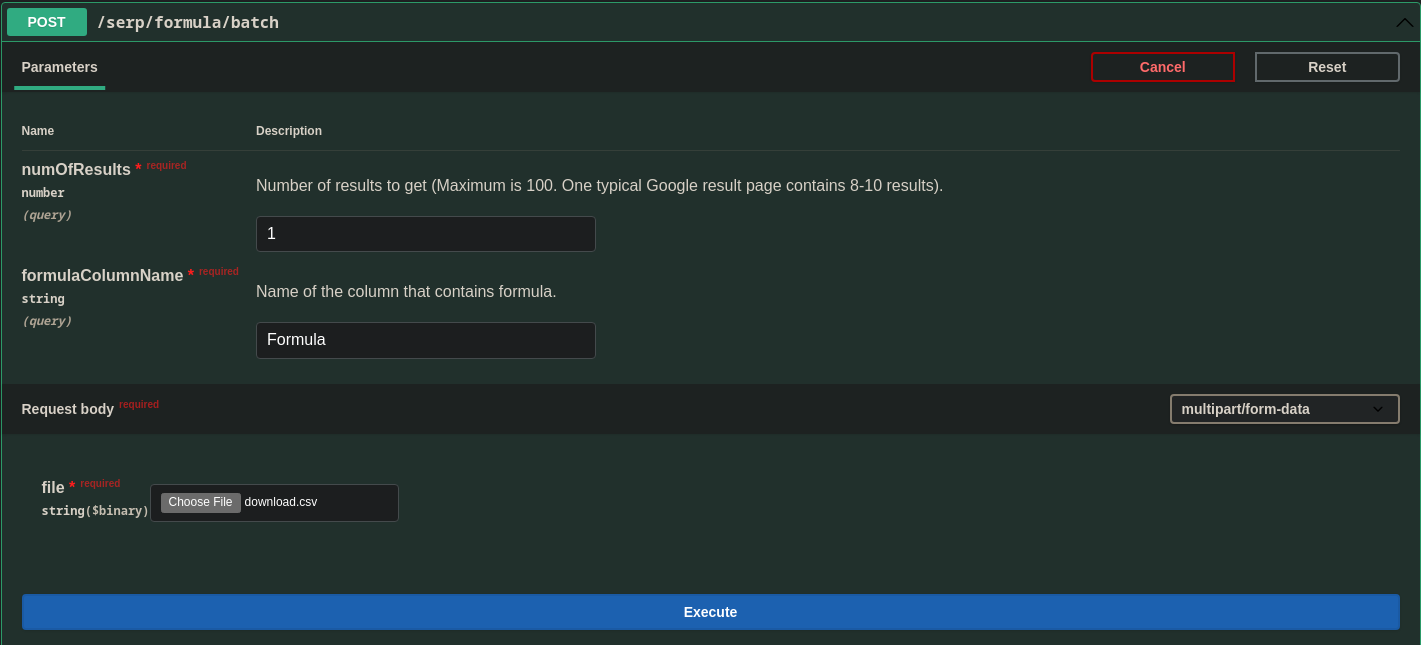Click the Request body section heading
Screen dimensions: 1421x645
pos(68,409)
